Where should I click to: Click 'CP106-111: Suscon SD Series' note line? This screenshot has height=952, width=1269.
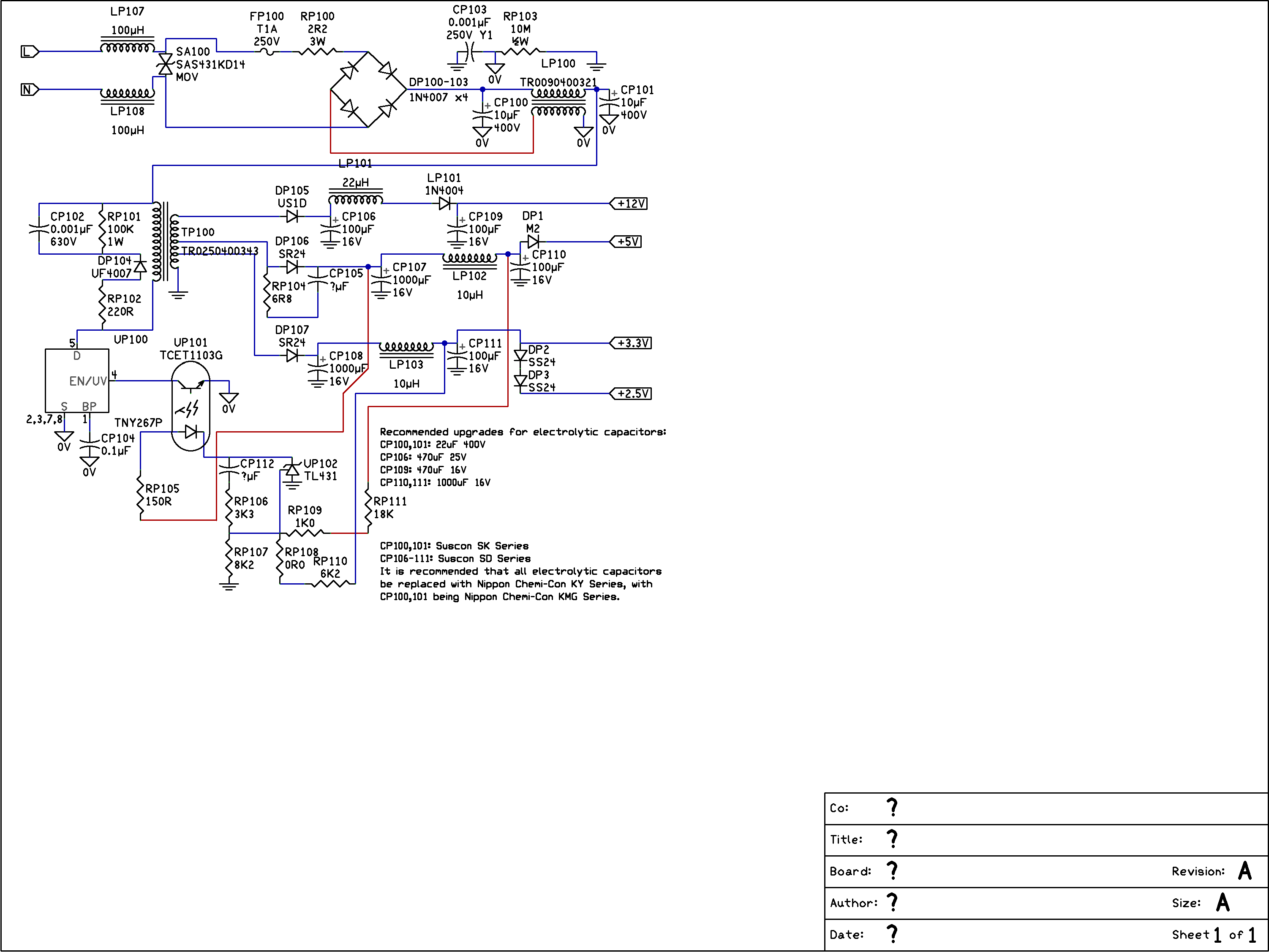455,559
